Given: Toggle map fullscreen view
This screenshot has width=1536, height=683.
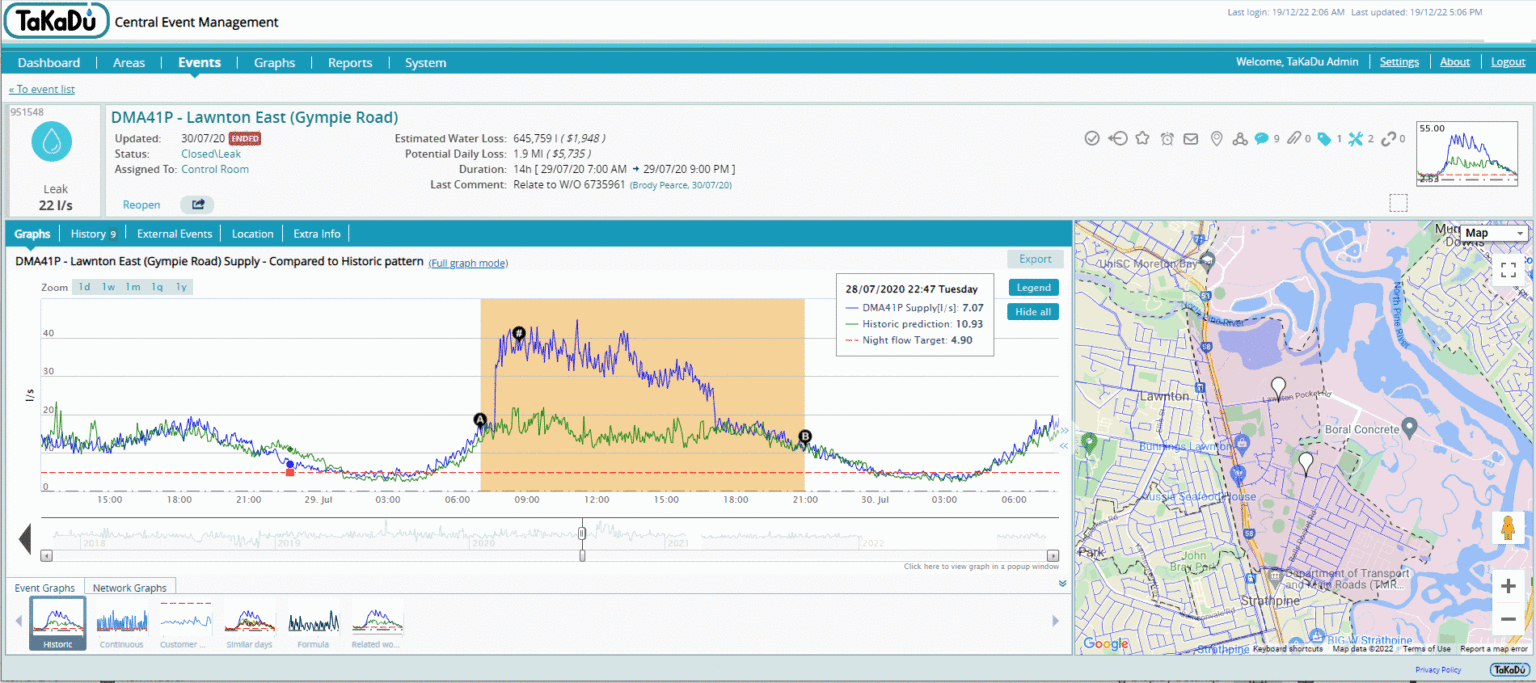Looking at the screenshot, I should pos(1508,269).
